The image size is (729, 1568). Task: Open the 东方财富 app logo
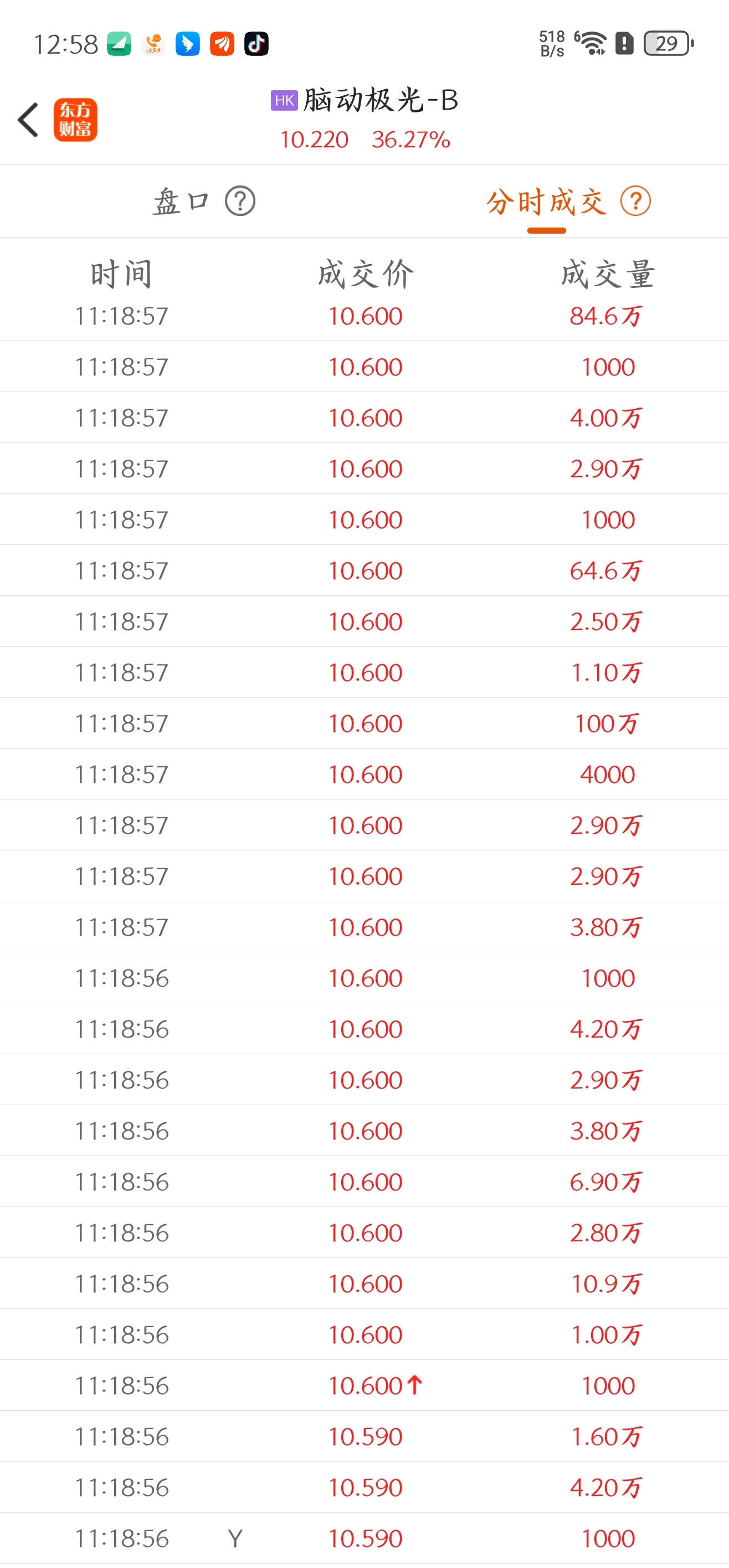[x=75, y=120]
